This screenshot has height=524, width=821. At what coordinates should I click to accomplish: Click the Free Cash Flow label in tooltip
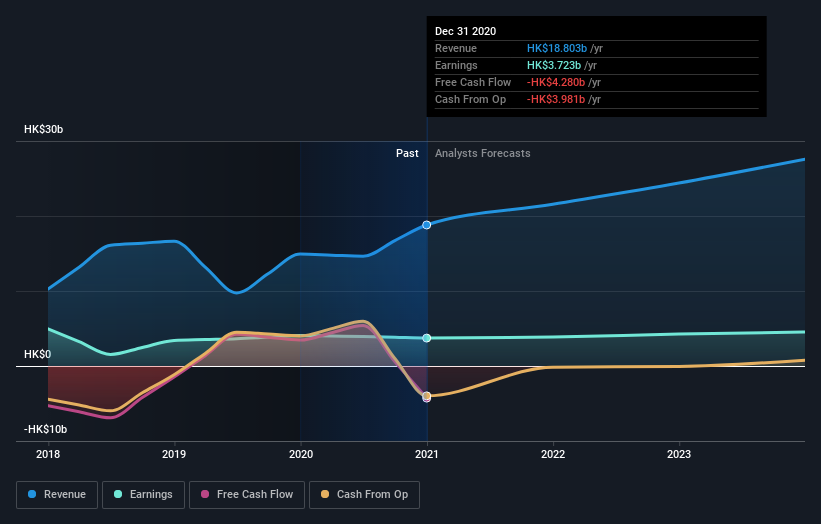(473, 82)
